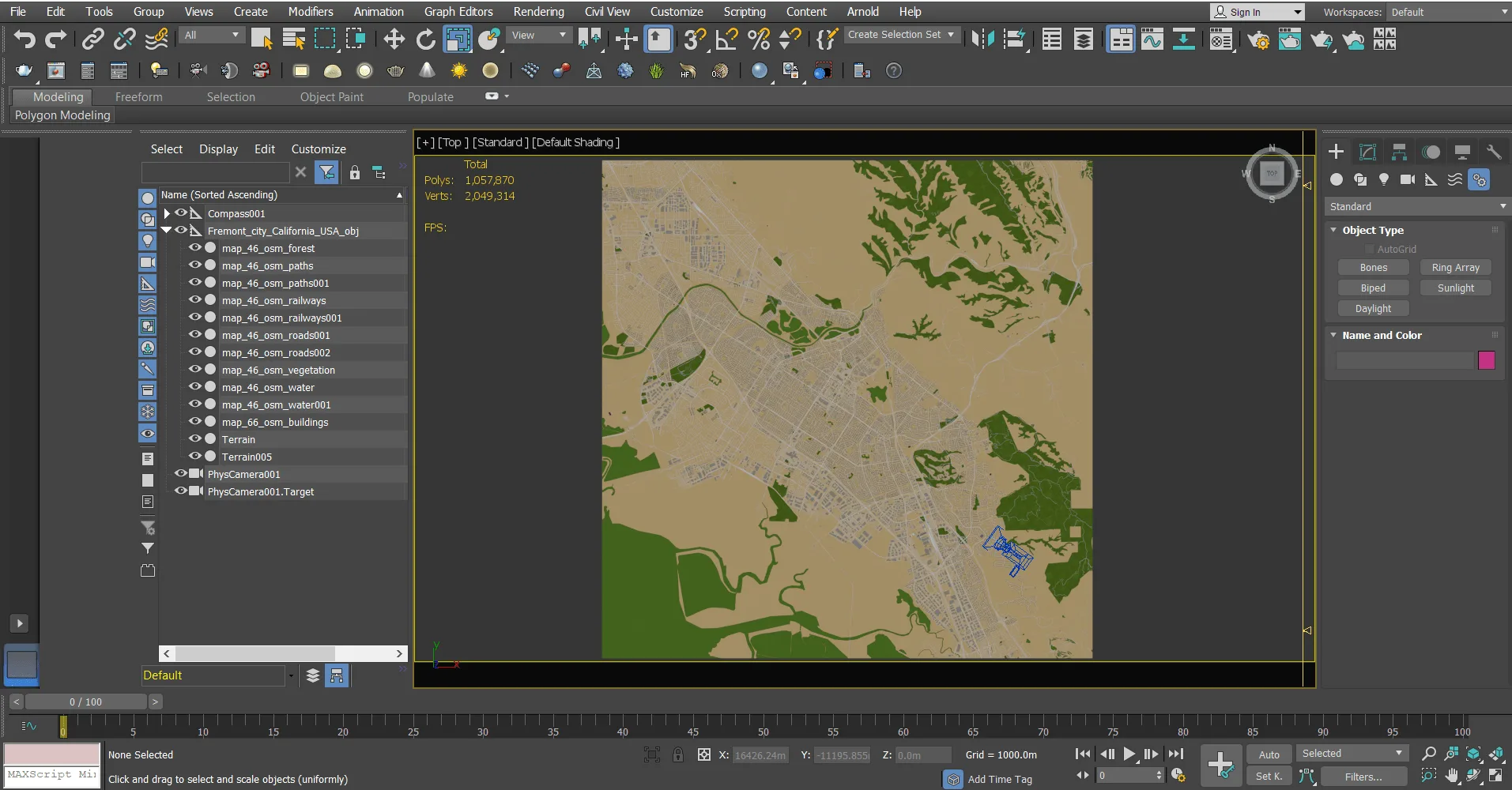Click the Angle Snap toggle icon
This screenshot has height=790, width=1512.
pyautogui.click(x=726, y=39)
